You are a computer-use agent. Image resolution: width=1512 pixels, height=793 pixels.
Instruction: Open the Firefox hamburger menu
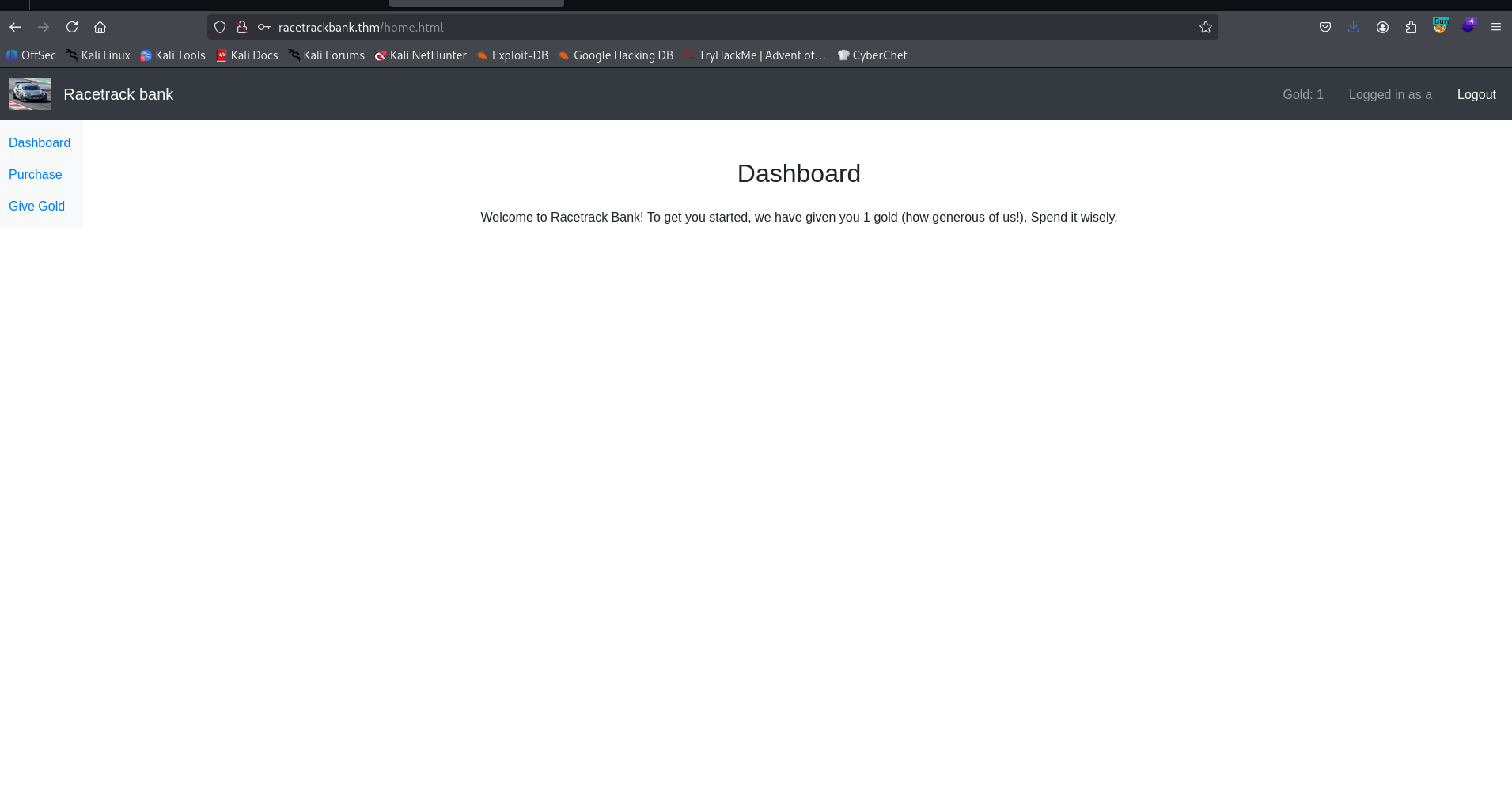coord(1495,27)
